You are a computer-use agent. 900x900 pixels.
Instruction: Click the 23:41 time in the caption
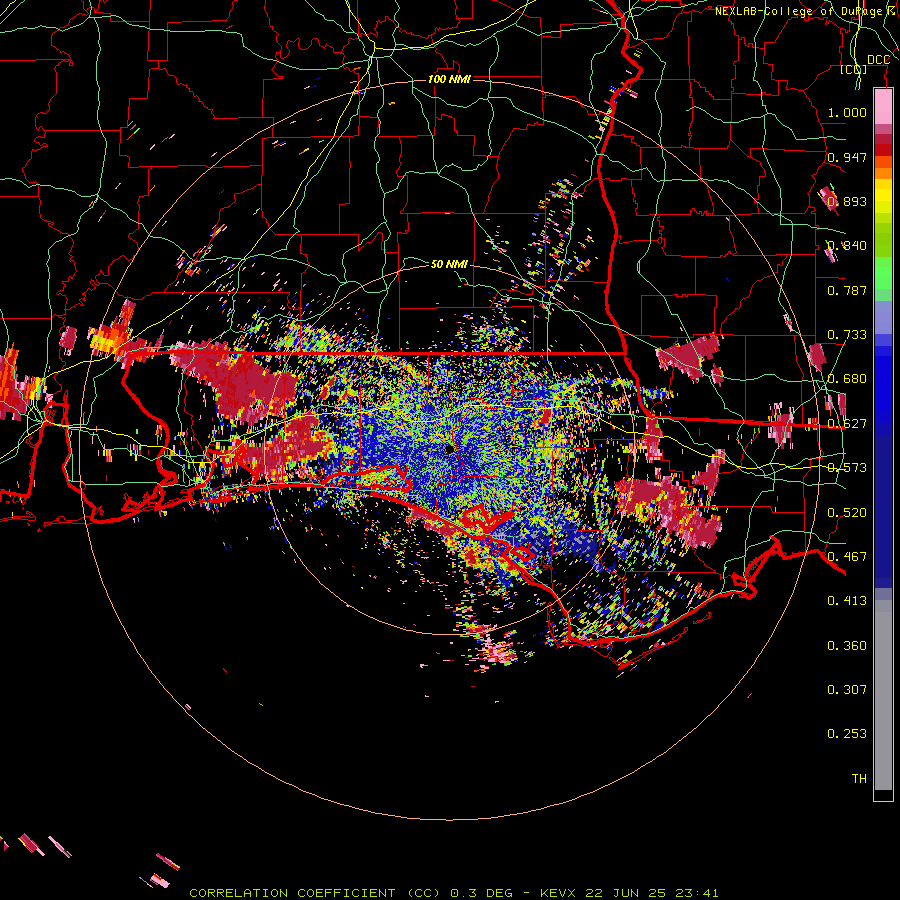click(x=699, y=893)
